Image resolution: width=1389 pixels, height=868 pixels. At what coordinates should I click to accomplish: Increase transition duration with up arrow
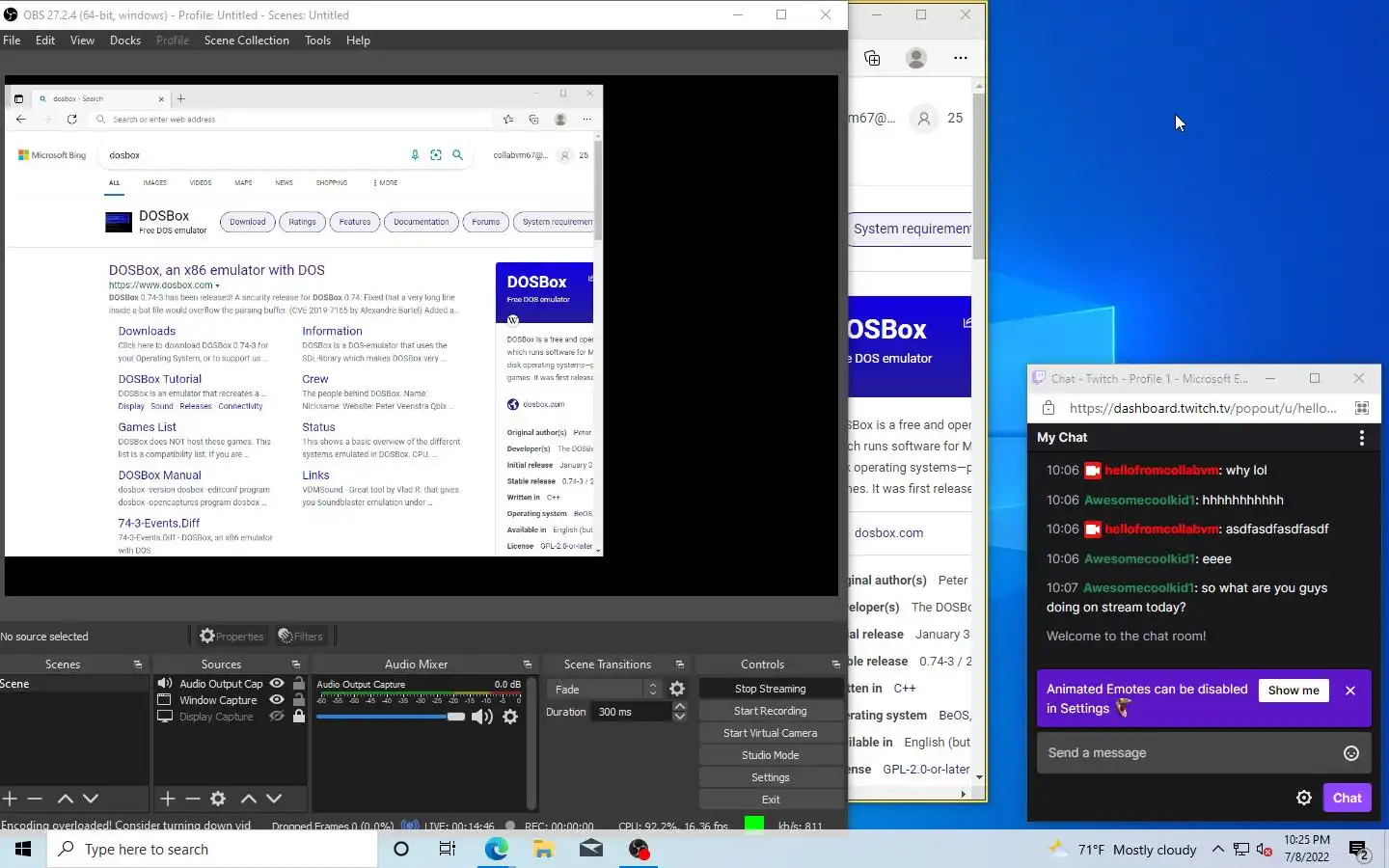(679, 707)
